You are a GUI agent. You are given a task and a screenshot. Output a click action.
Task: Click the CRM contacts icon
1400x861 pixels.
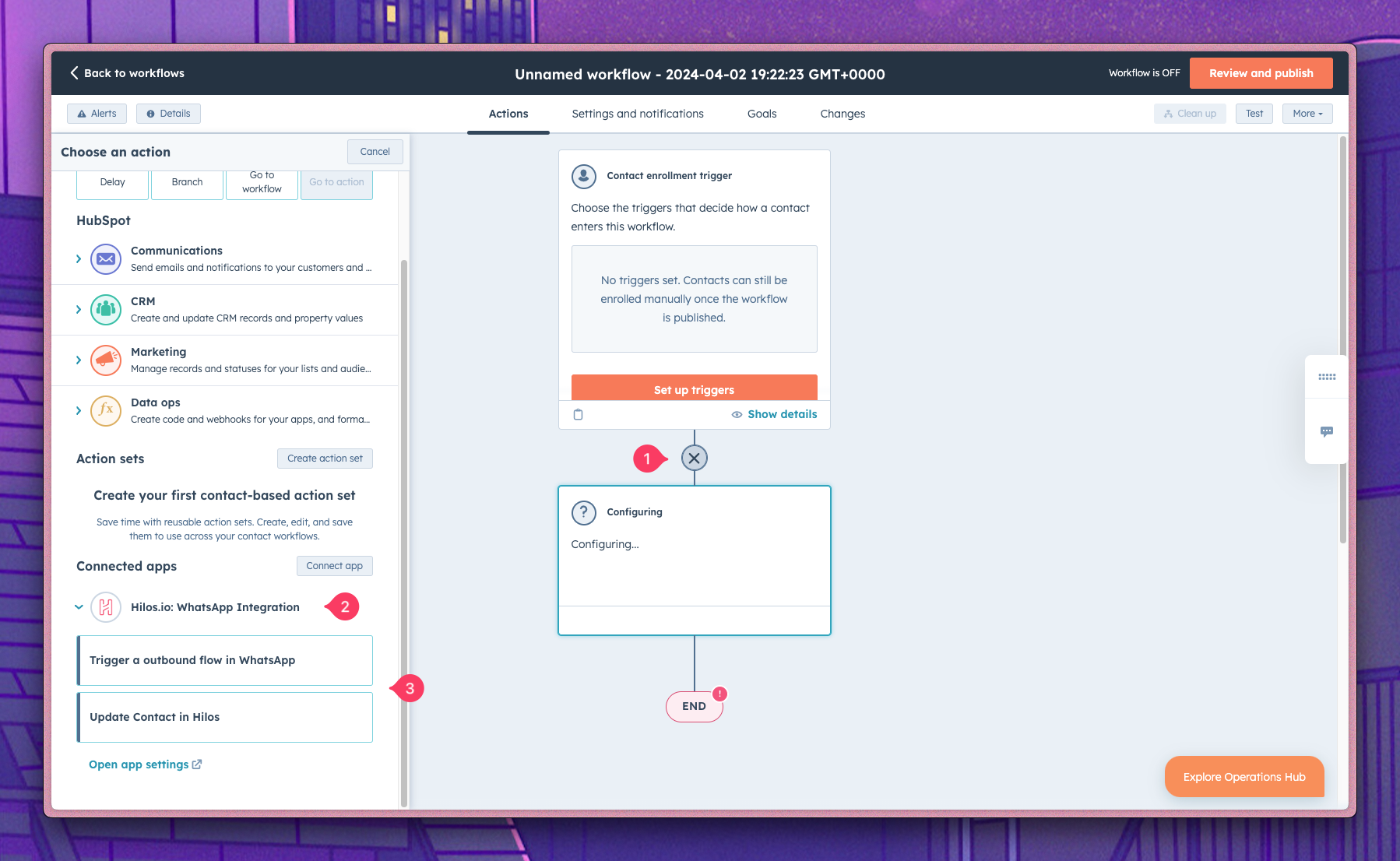tap(106, 309)
